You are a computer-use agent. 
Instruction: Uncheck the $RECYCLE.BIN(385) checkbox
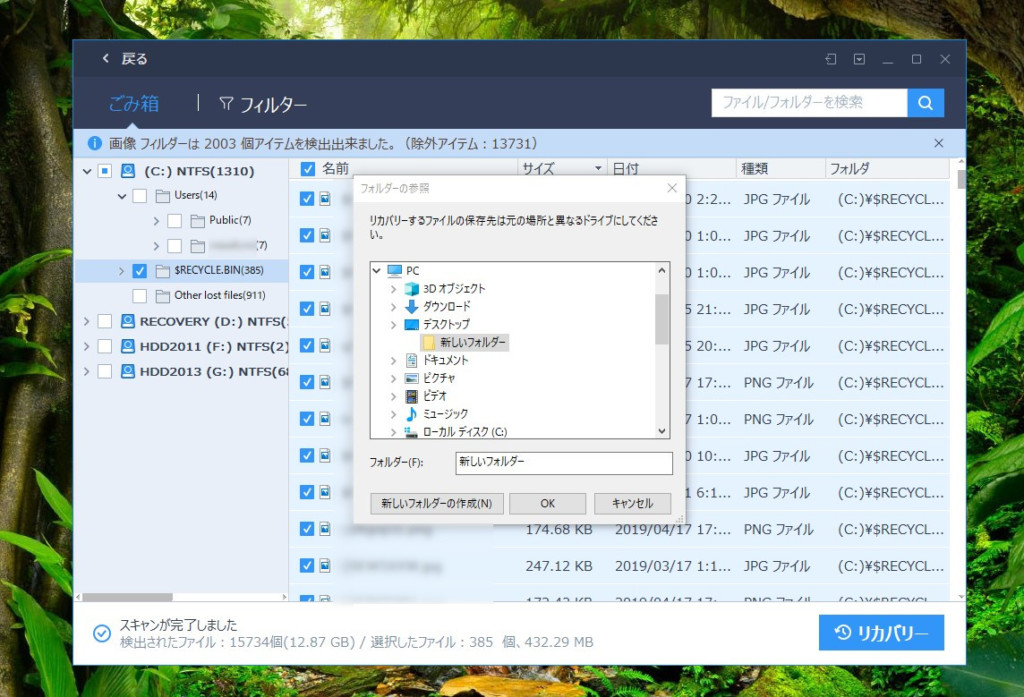(139, 270)
